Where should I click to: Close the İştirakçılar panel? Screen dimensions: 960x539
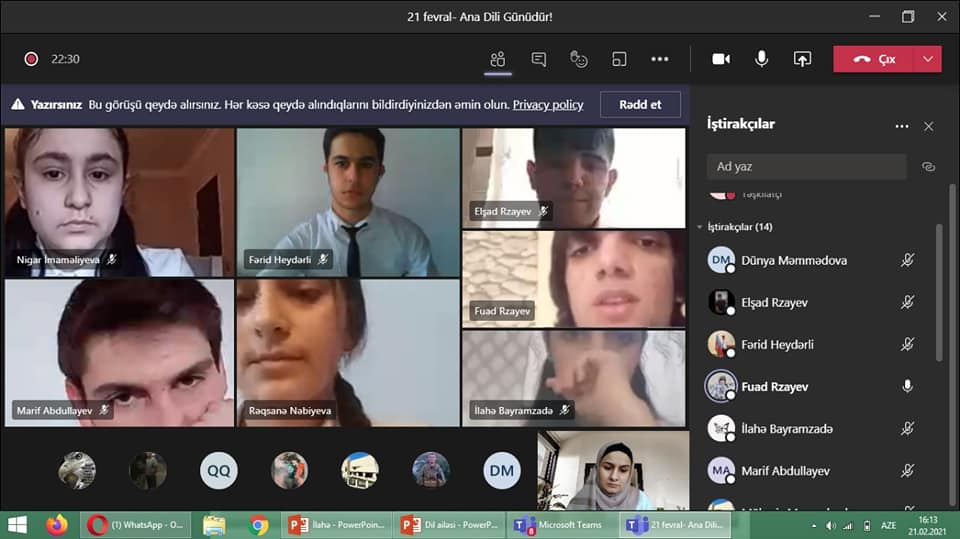929,126
